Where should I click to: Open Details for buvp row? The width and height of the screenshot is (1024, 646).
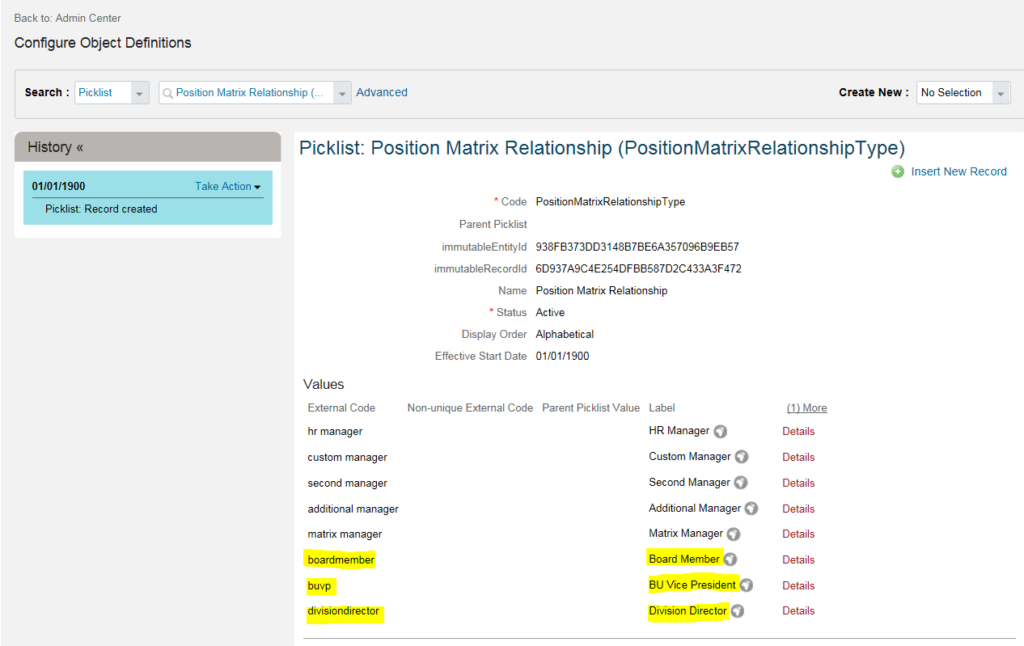point(798,585)
